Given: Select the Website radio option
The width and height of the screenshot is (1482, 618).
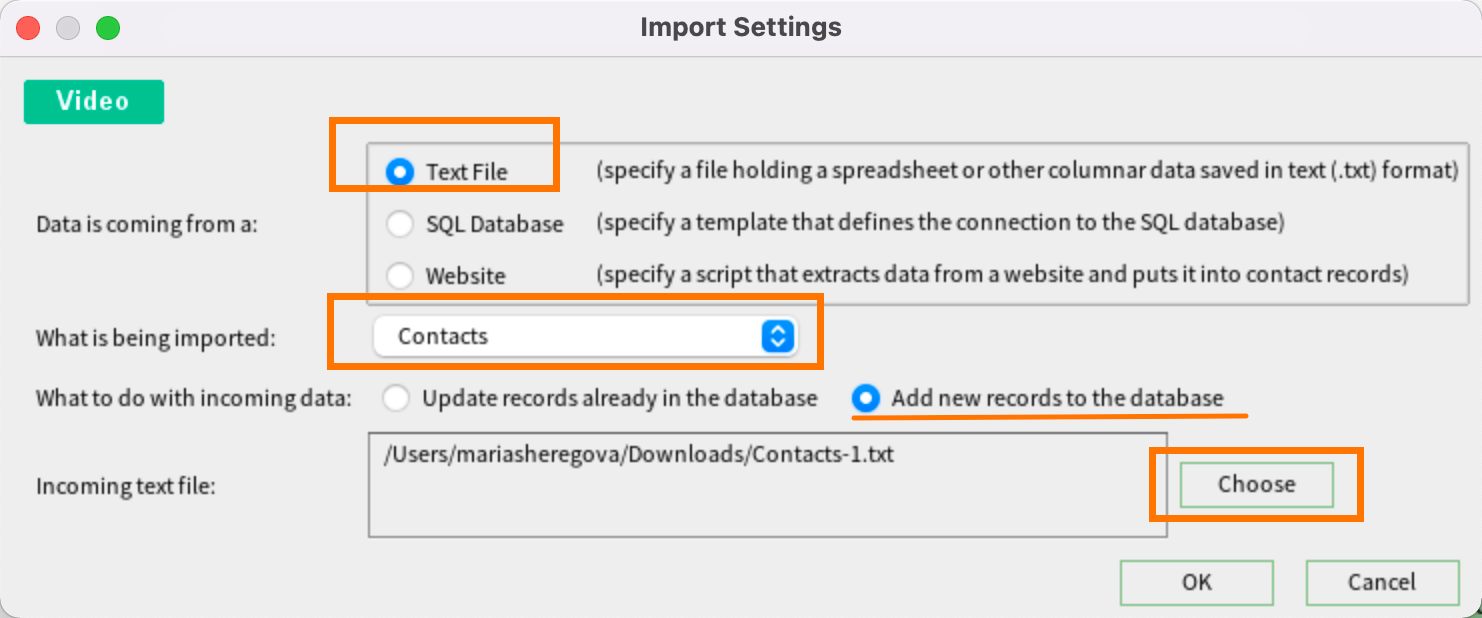Looking at the screenshot, I should click(x=400, y=275).
